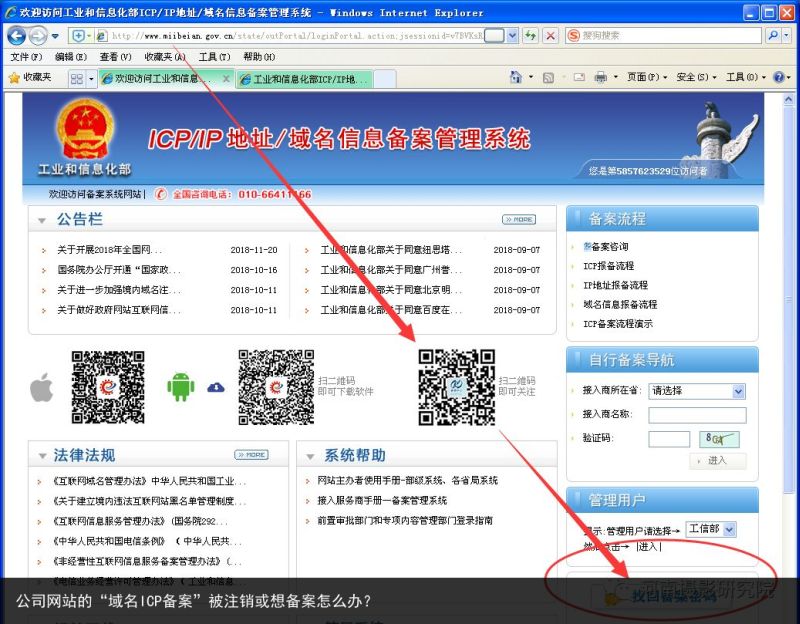Stop page loading with the red X icon

pyautogui.click(x=550, y=35)
